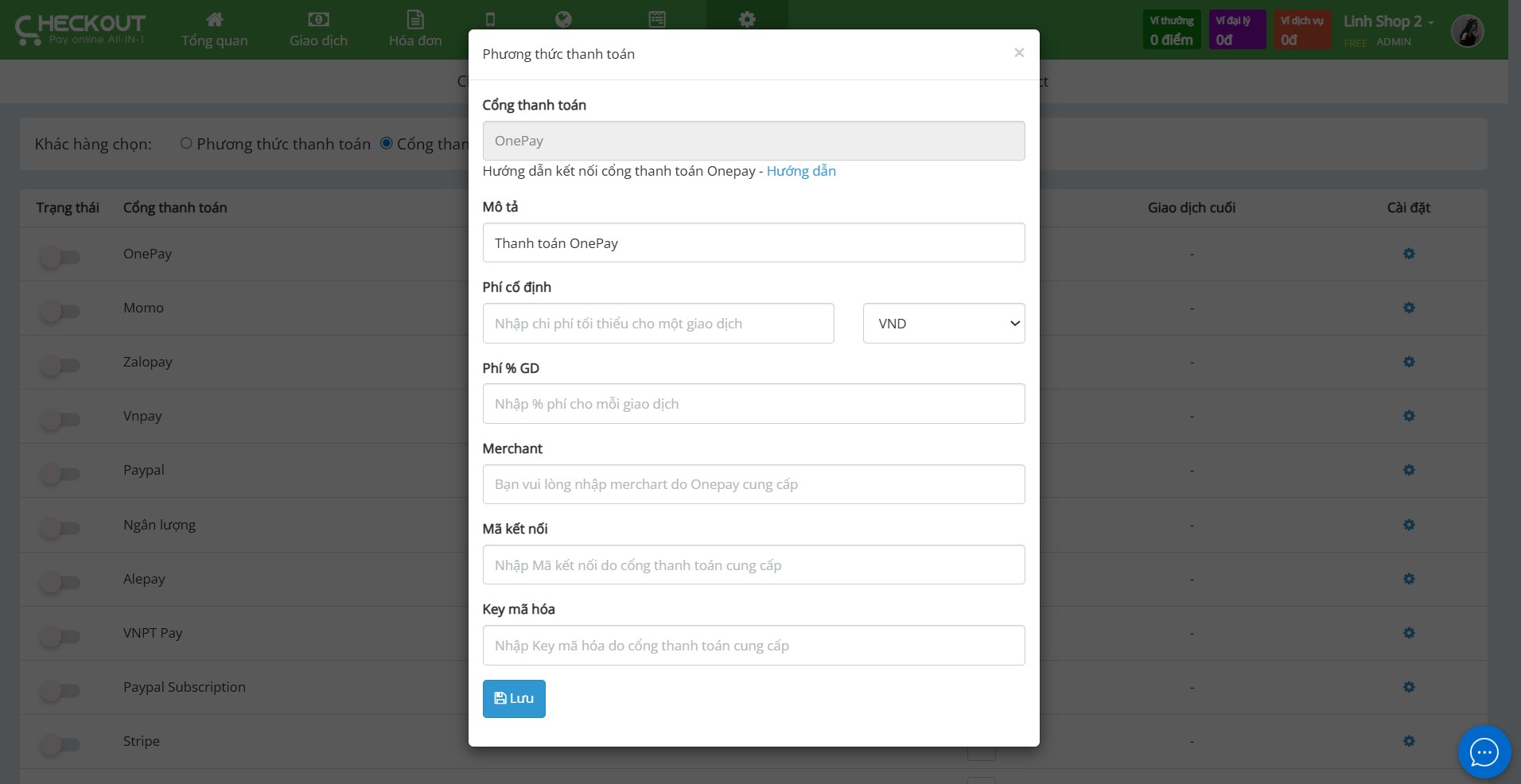Click disabled OnePay gateway field
This screenshot has width=1521, height=784.
pos(753,141)
